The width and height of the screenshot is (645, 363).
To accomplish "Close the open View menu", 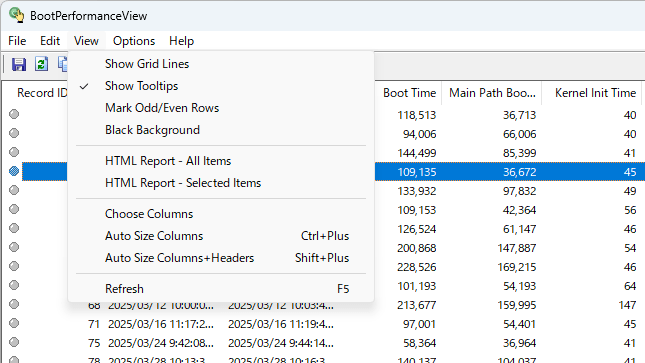I will click(86, 41).
